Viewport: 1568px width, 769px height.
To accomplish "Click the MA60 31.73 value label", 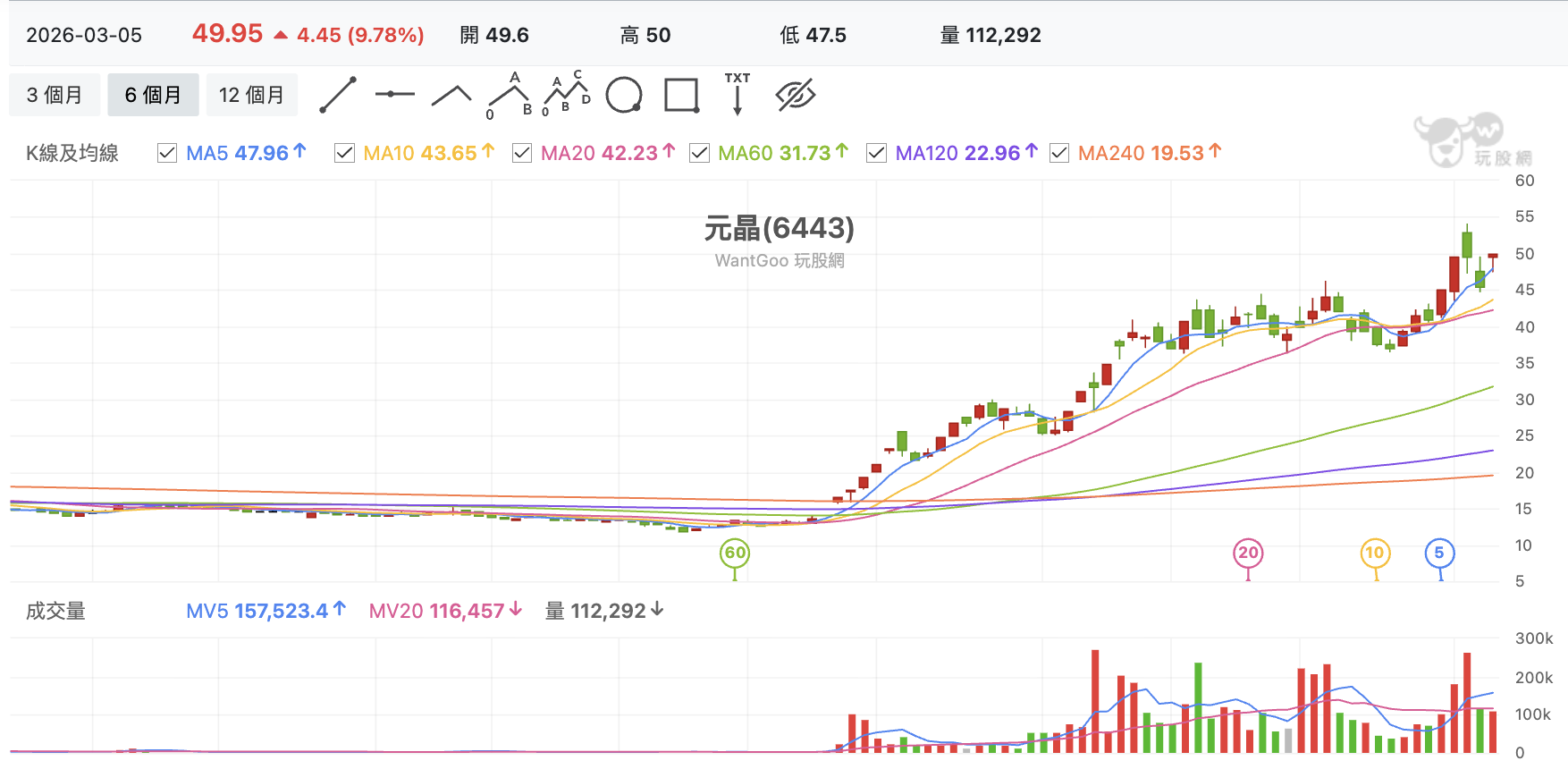I will (x=783, y=153).
